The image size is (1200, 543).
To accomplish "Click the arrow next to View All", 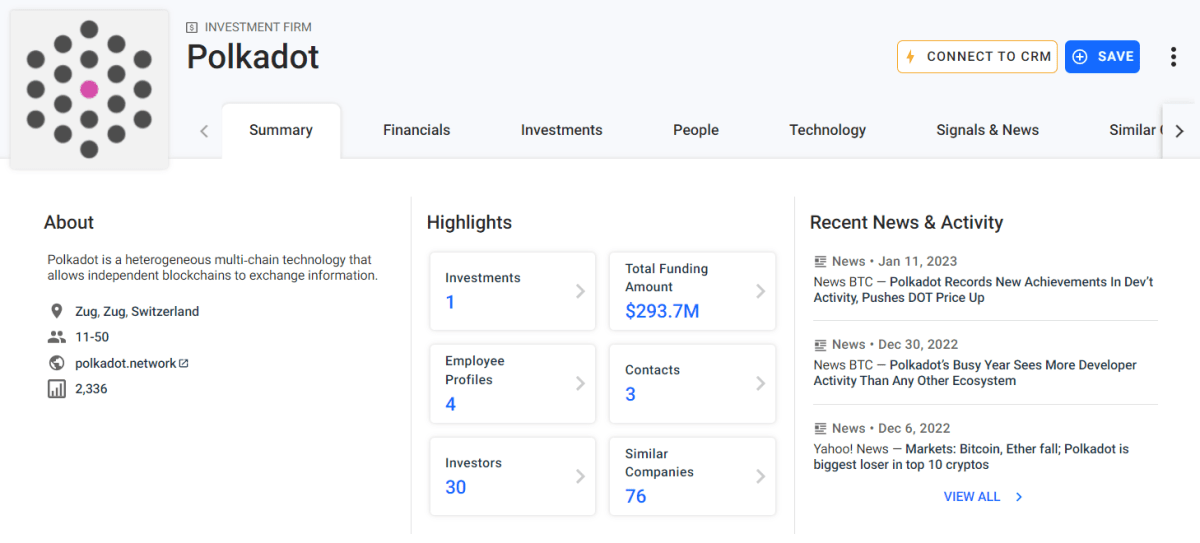I will click(x=1019, y=497).
